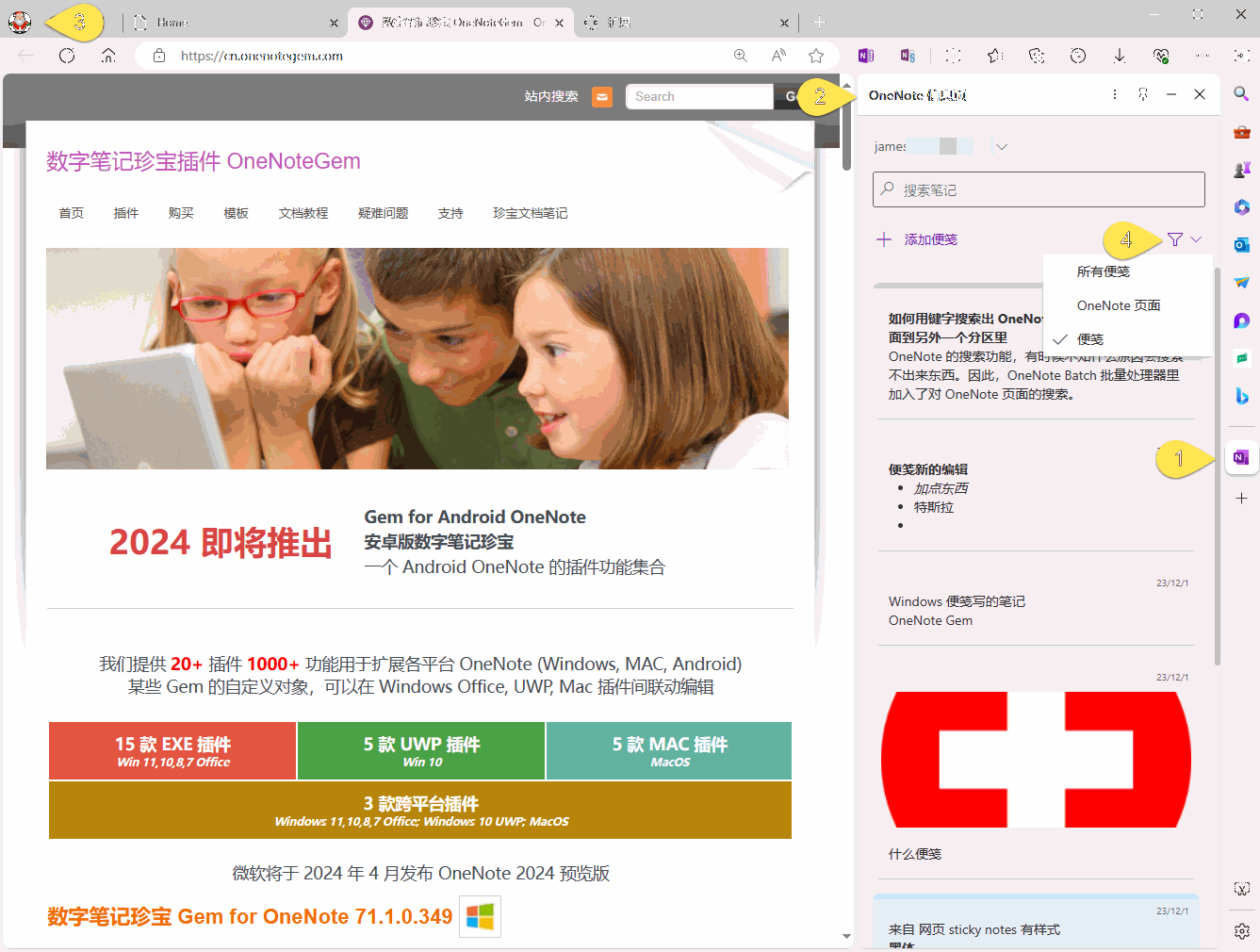Click the 5 款 UWP 插件 tile
The height and width of the screenshot is (952, 1260).
[421, 751]
